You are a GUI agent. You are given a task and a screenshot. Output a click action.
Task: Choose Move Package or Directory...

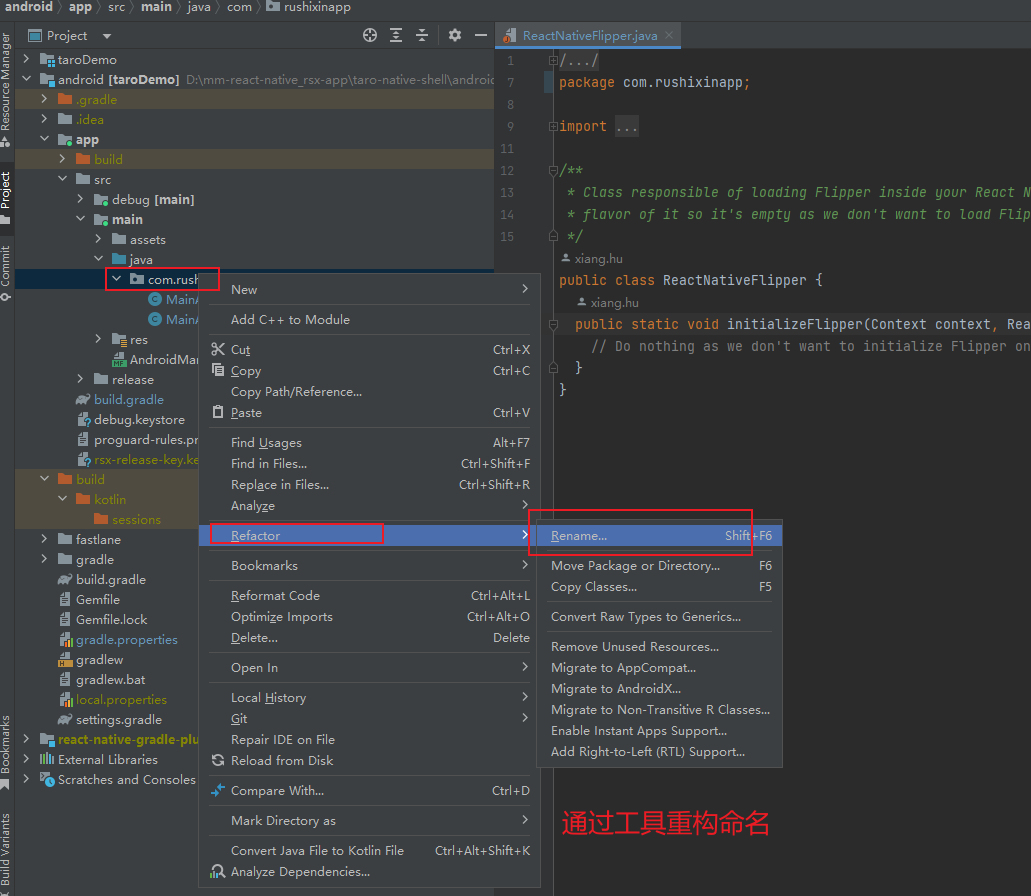pyautogui.click(x=659, y=565)
